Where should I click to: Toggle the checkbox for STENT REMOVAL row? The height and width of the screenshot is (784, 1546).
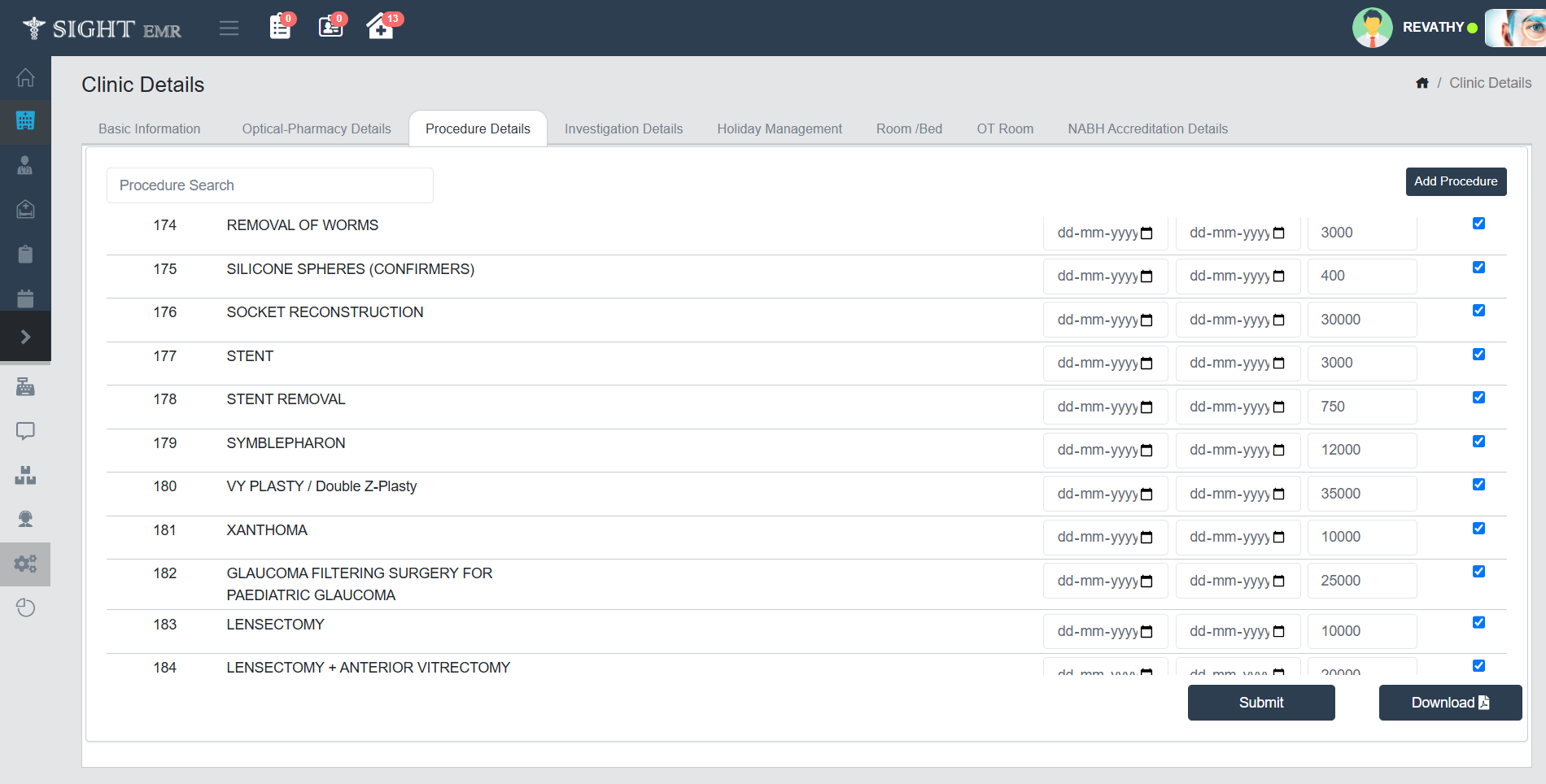coord(1478,398)
